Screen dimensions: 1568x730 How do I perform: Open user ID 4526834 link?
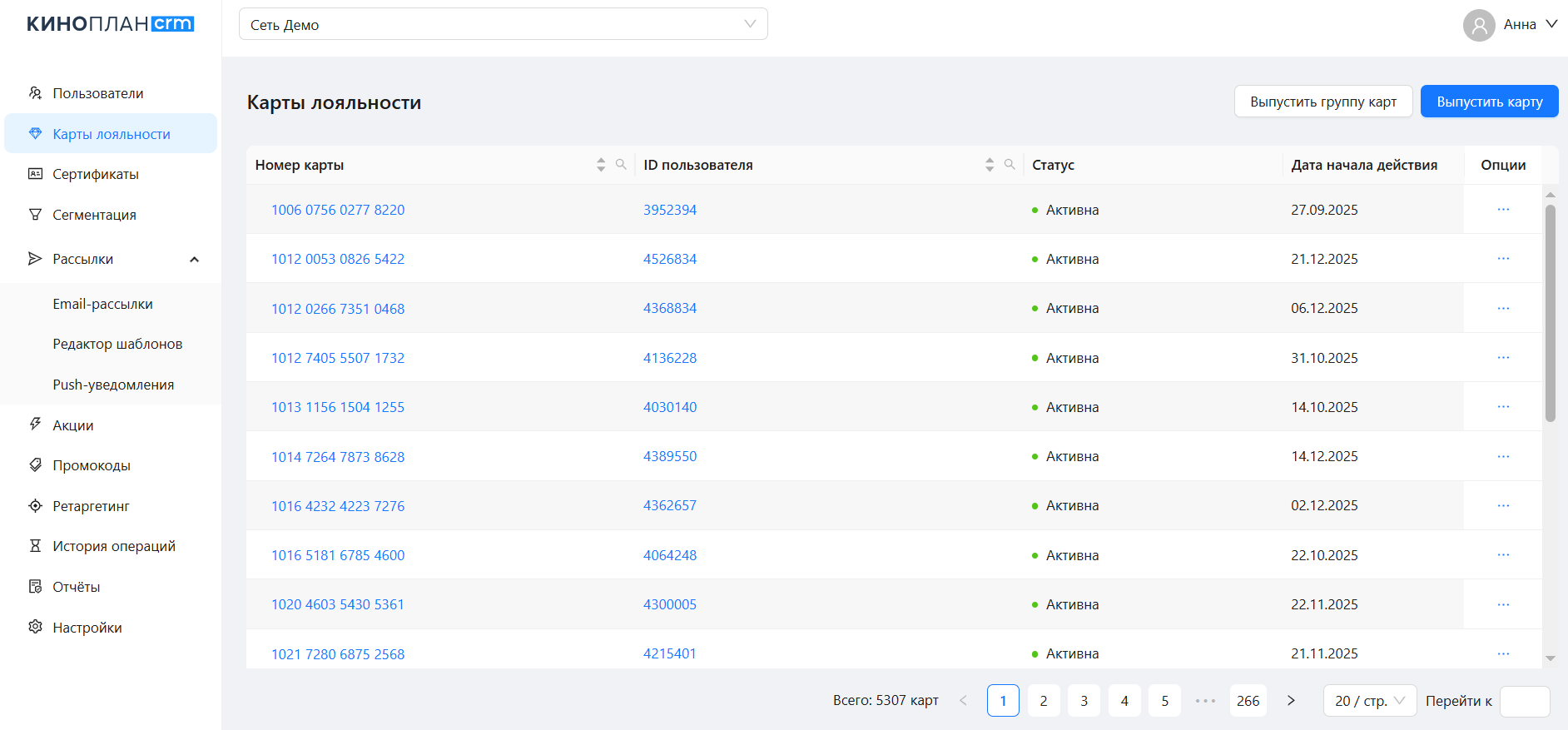[x=670, y=260]
